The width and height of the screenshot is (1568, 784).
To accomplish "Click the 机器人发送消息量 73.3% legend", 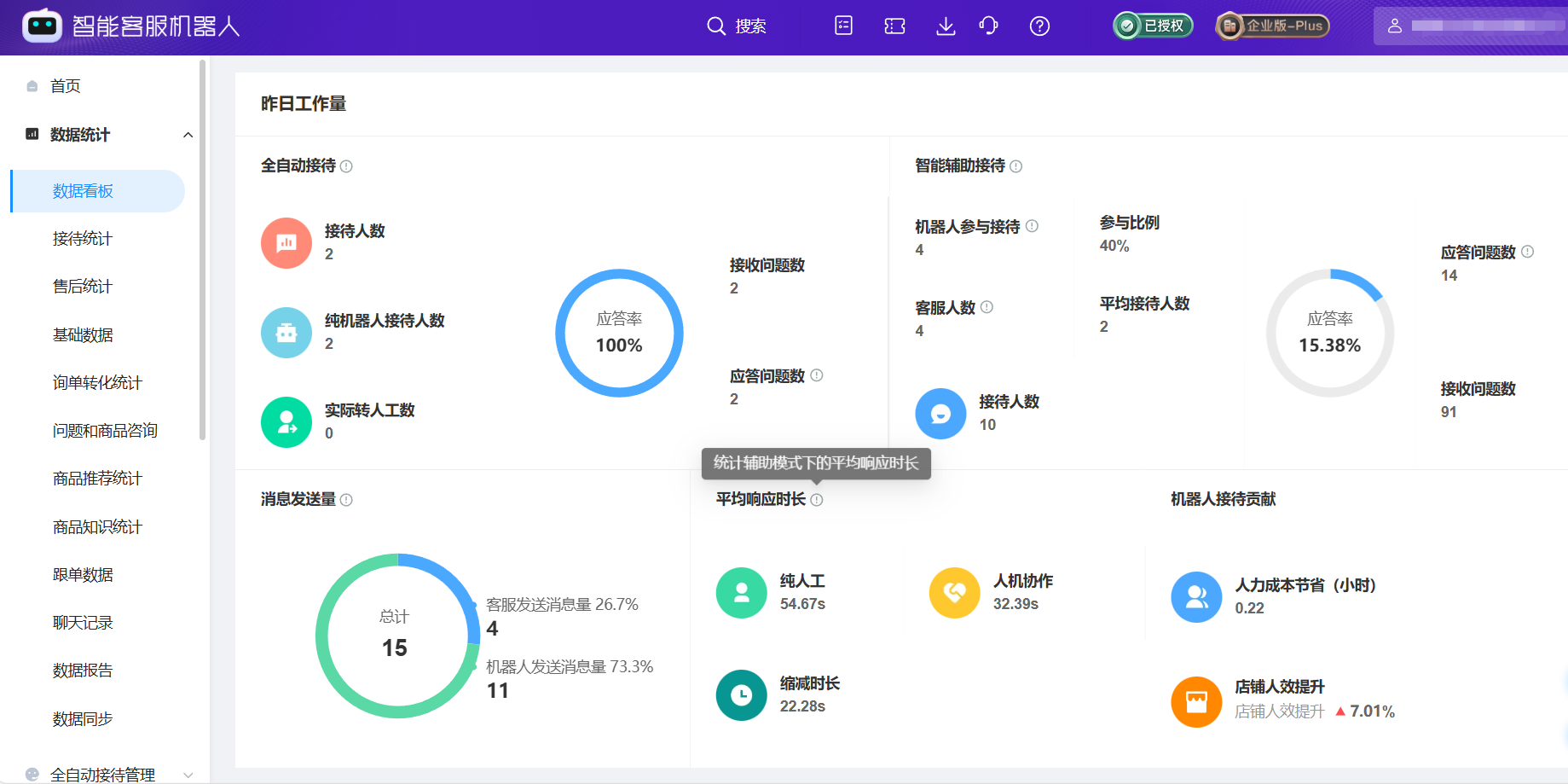I will tap(570, 667).
